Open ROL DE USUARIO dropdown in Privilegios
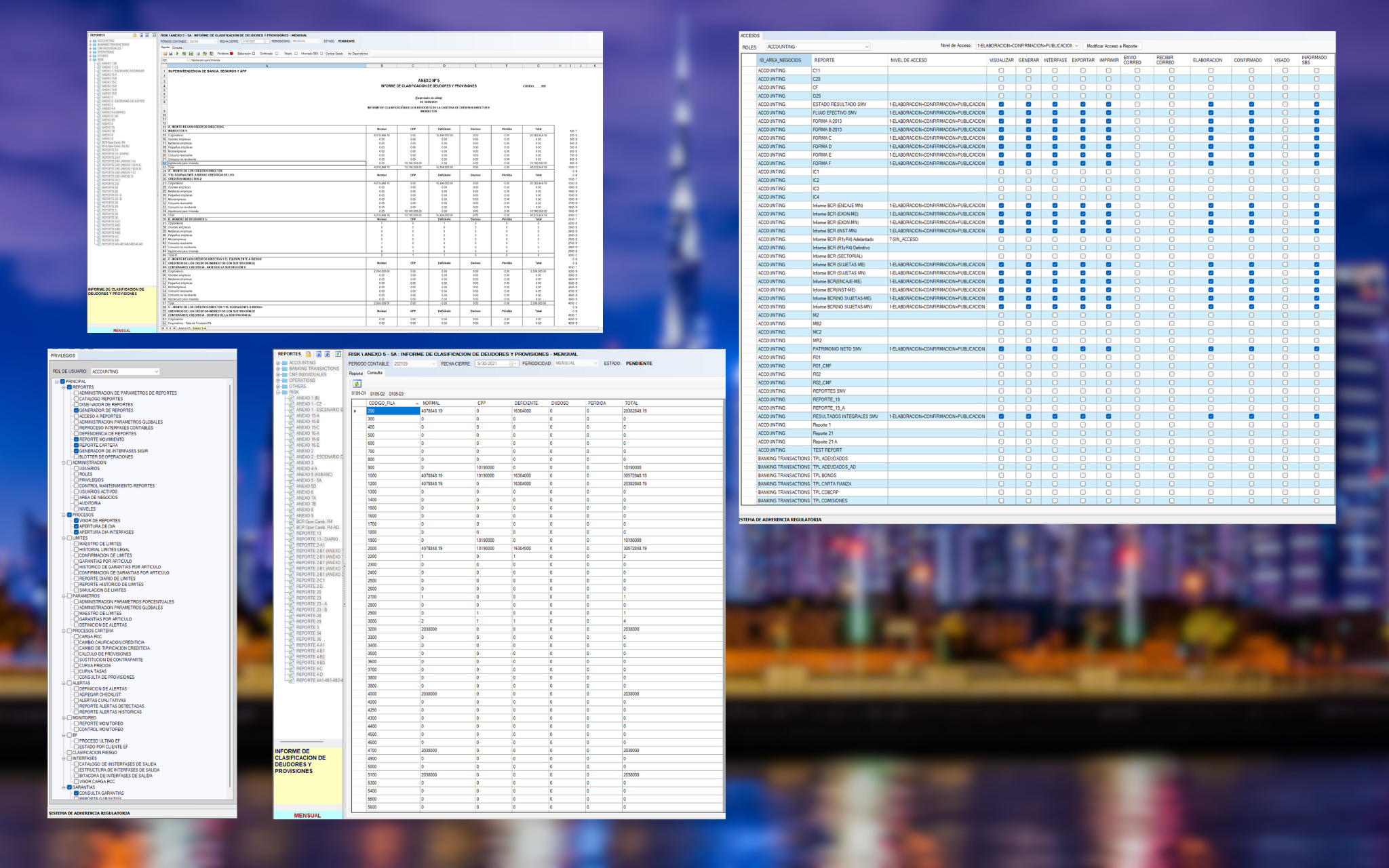The image size is (1389, 868). [x=125, y=372]
